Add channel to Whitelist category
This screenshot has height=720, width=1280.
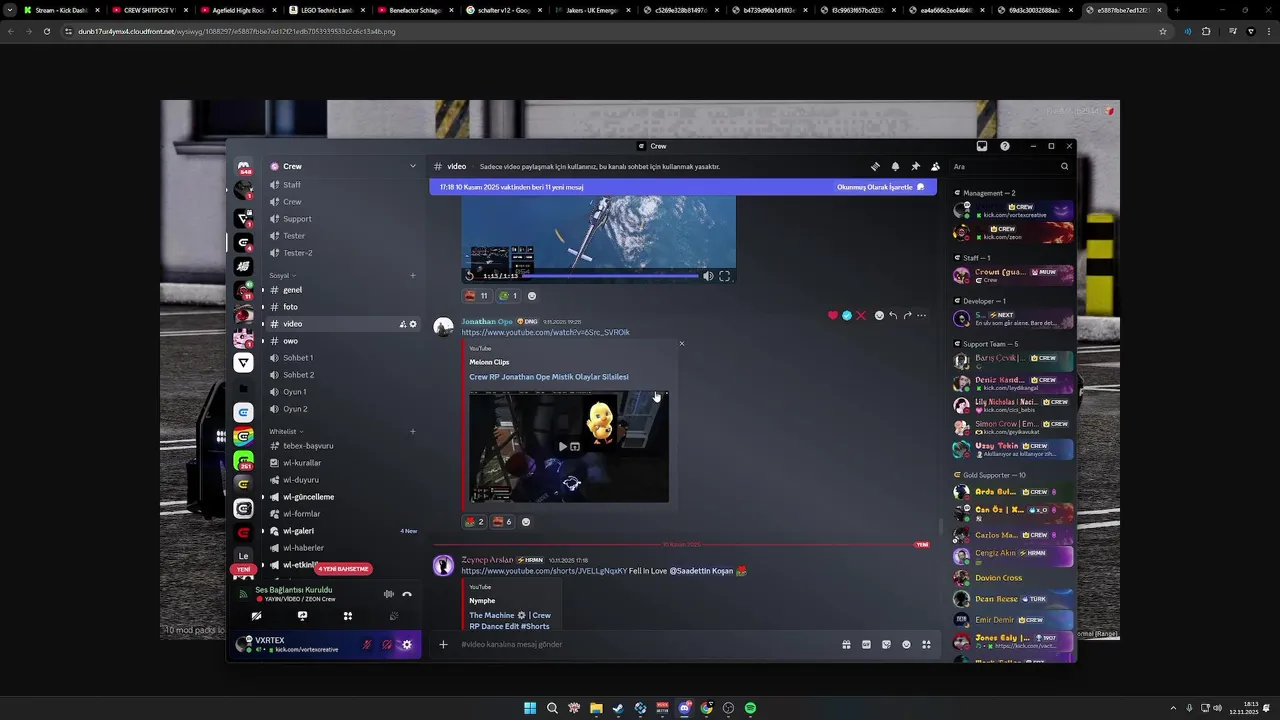[x=413, y=432]
